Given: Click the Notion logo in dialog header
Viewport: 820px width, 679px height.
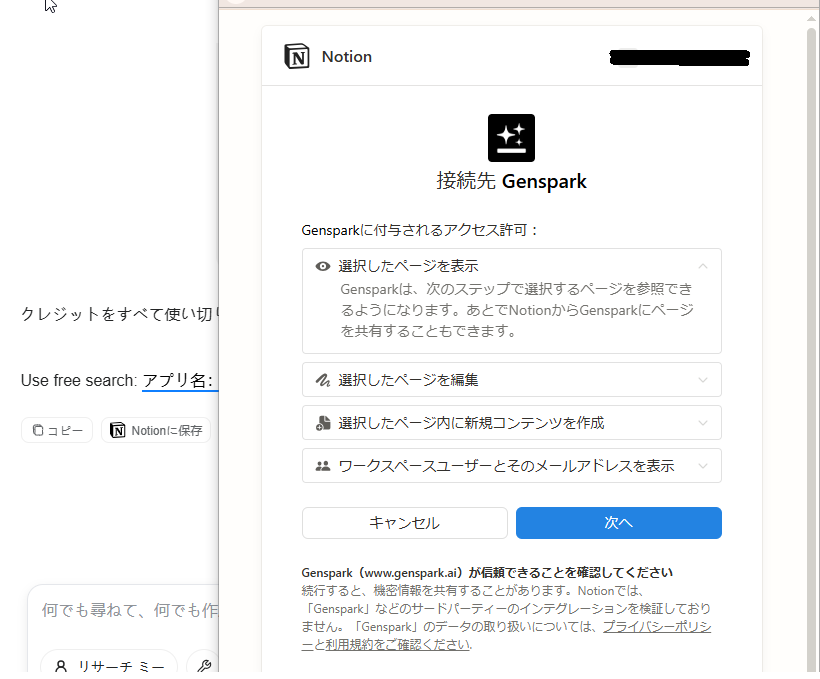Looking at the screenshot, I should pos(297,57).
